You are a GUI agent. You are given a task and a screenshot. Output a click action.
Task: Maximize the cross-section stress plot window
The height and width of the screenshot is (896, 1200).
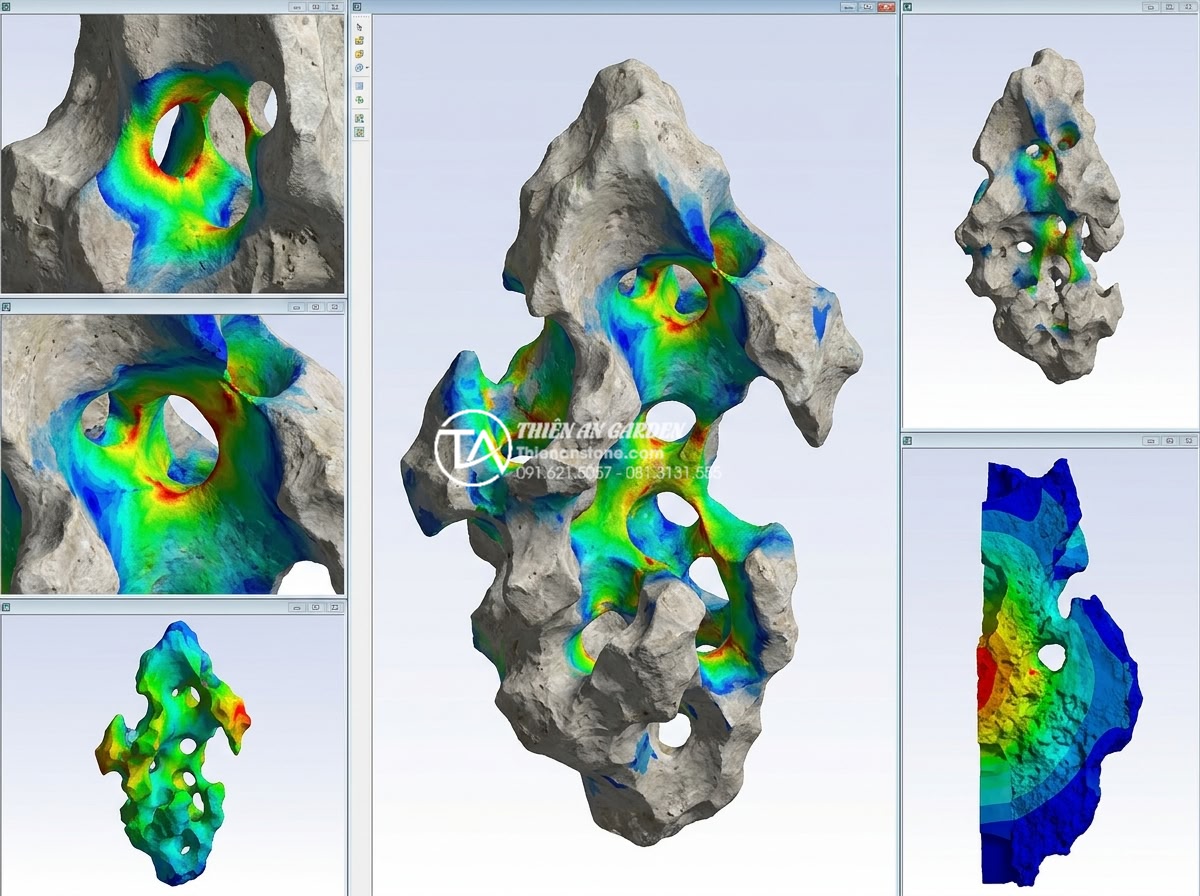(x=1169, y=439)
